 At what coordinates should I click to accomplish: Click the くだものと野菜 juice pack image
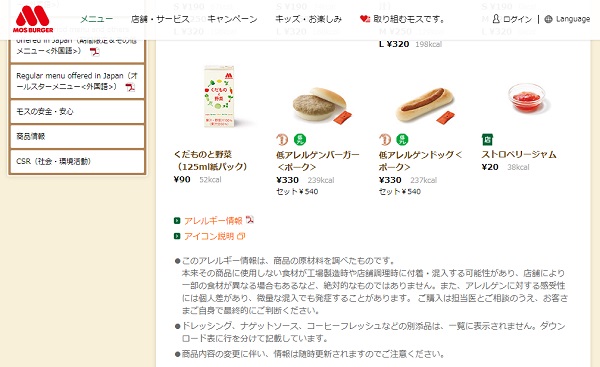(x=219, y=96)
